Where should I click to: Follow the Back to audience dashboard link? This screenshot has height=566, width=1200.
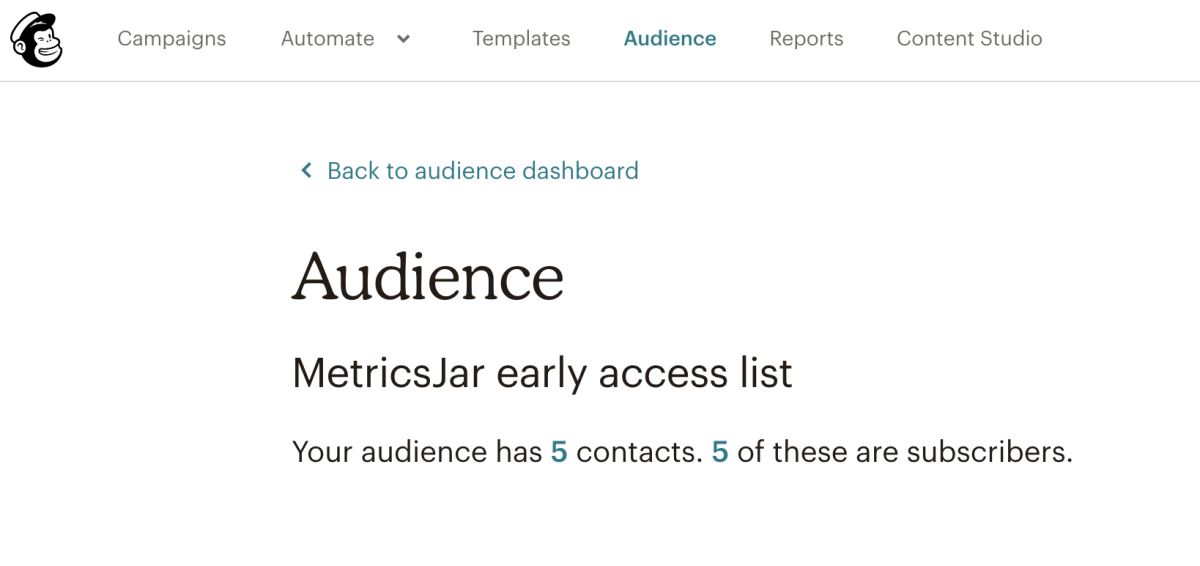(x=483, y=171)
